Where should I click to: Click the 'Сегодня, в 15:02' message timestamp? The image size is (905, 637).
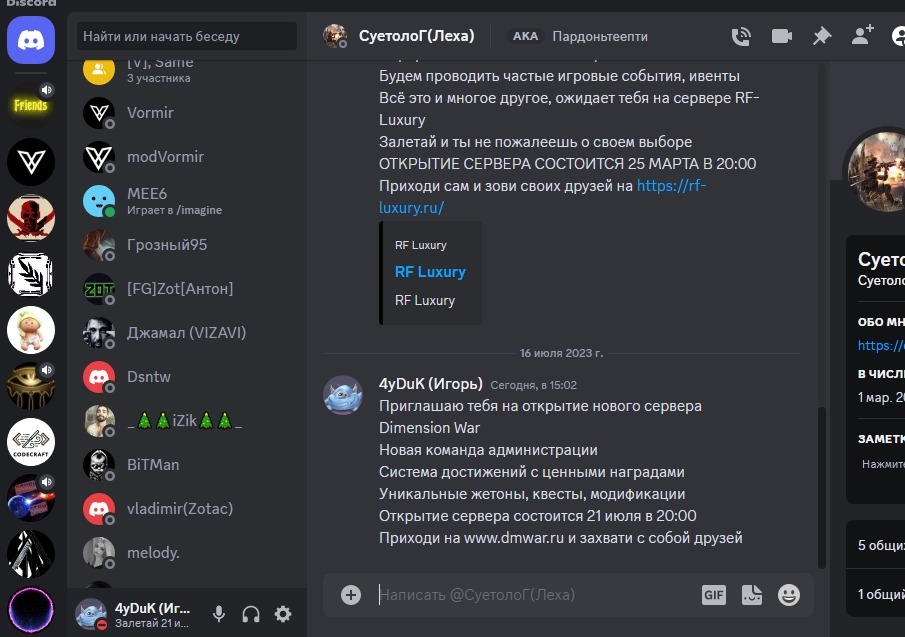pyautogui.click(x=533, y=385)
